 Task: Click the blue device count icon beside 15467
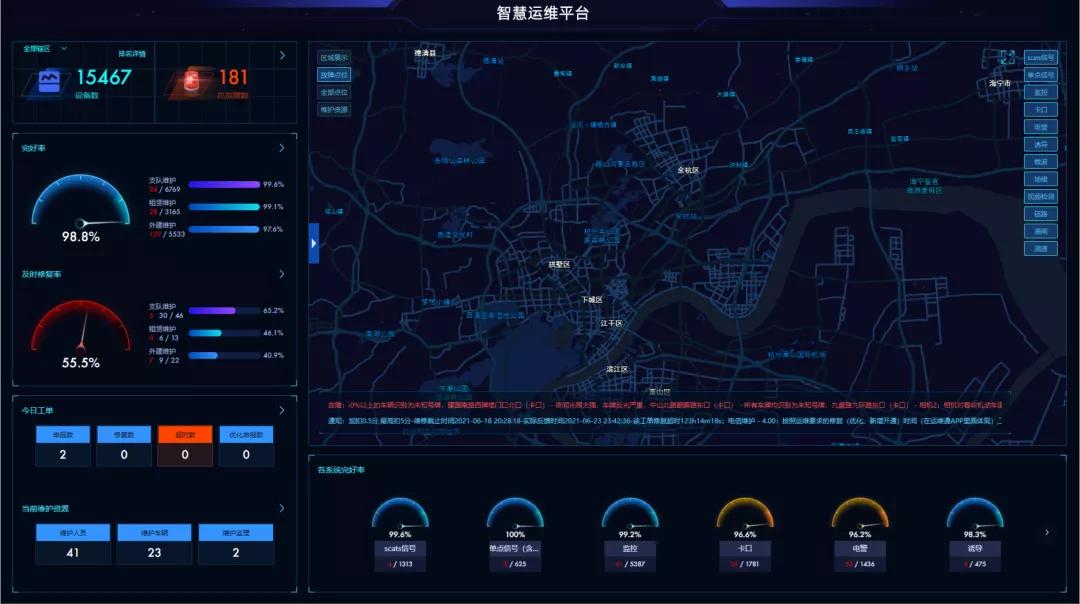49,81
